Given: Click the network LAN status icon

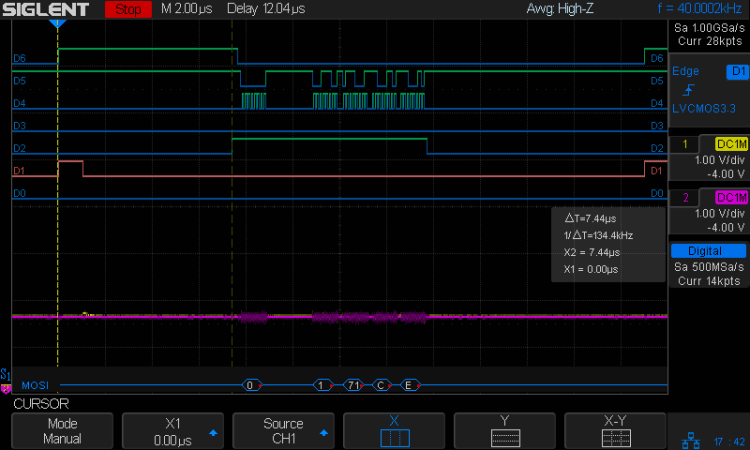Looking at the screenshot, I should point(690,441).
